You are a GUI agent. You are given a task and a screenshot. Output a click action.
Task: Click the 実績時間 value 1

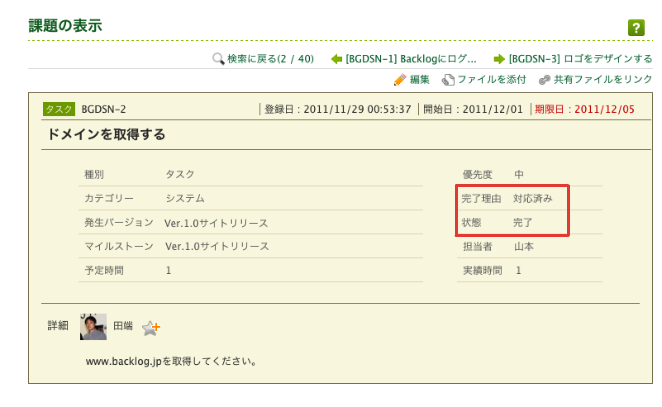point(518,271)
